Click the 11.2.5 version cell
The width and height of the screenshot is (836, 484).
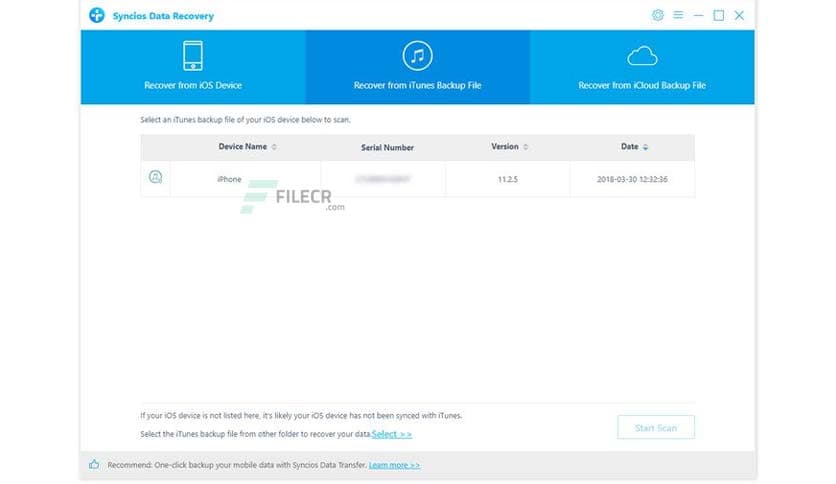click(x=508, y=179)
